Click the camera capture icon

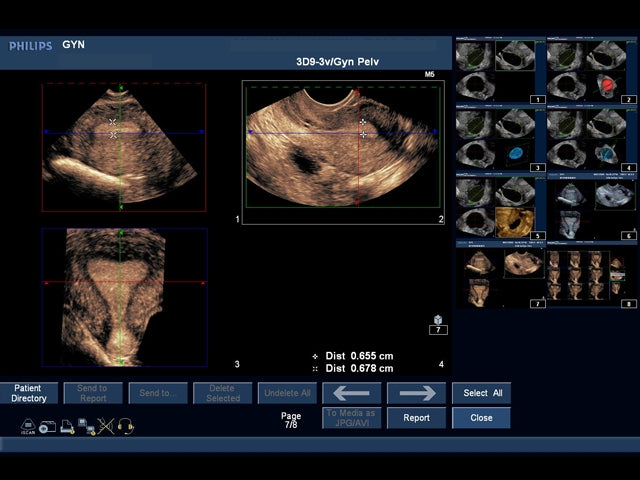pos(48,426)
